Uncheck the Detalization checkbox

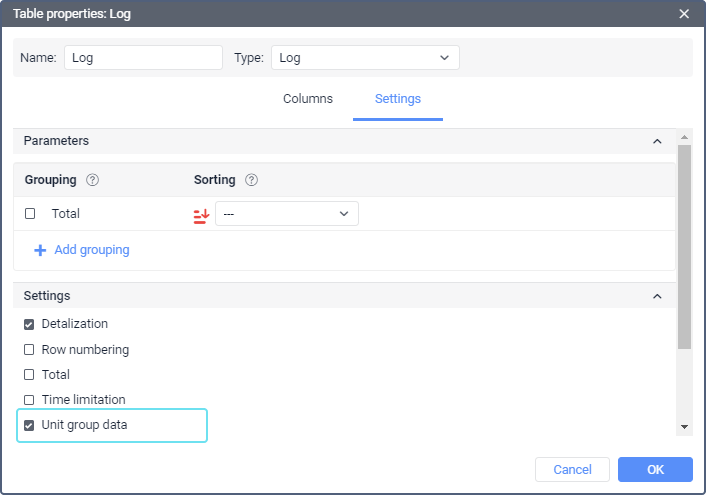click(x=29, y=324)
